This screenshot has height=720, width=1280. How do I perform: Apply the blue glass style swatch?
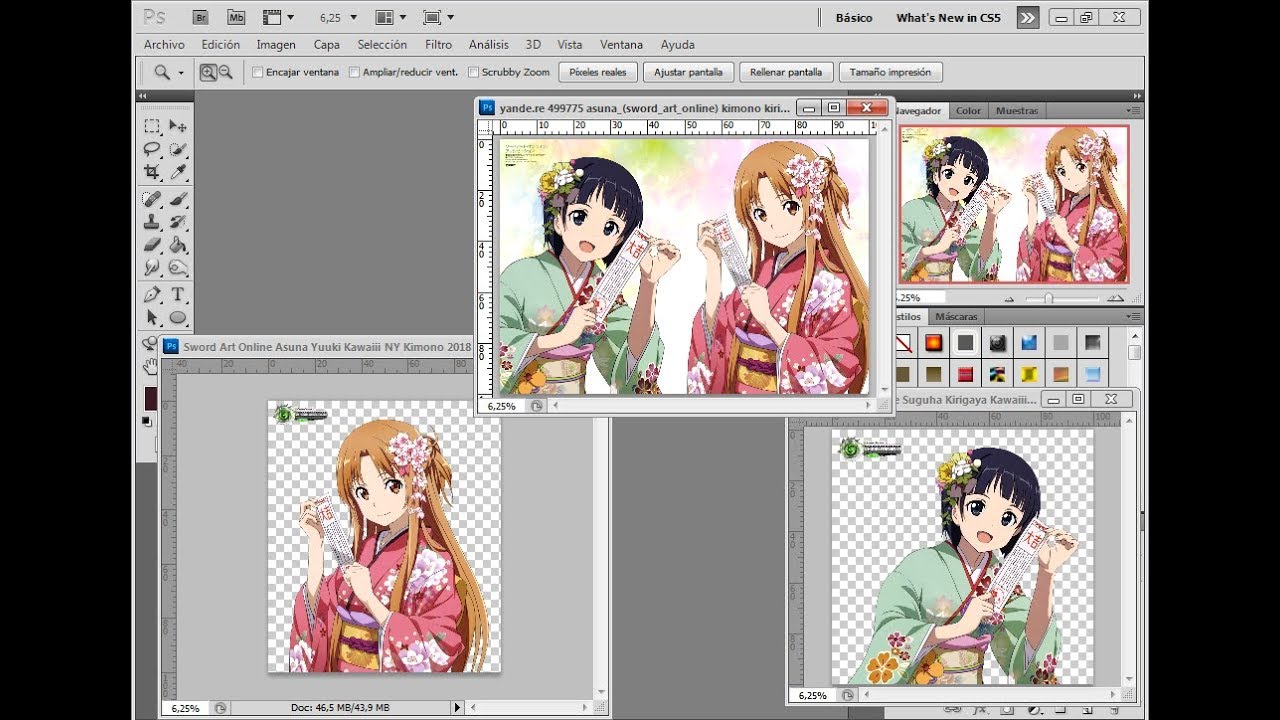coord(1029,343)
